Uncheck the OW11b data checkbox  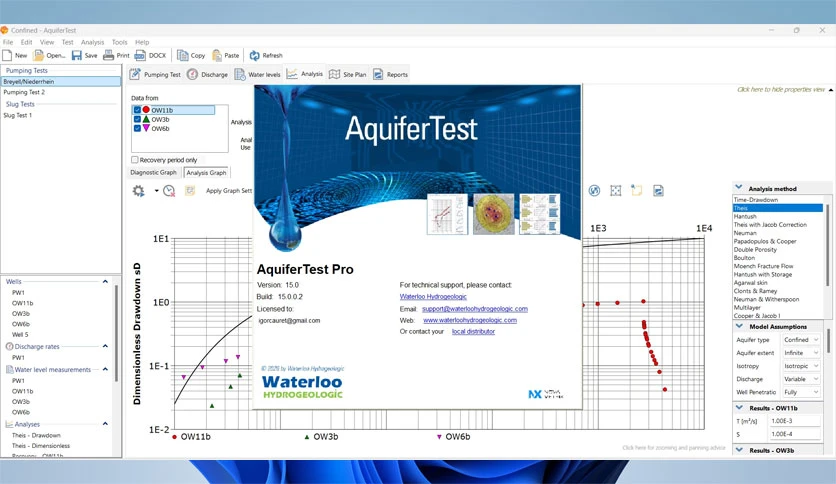coord(137,110)
